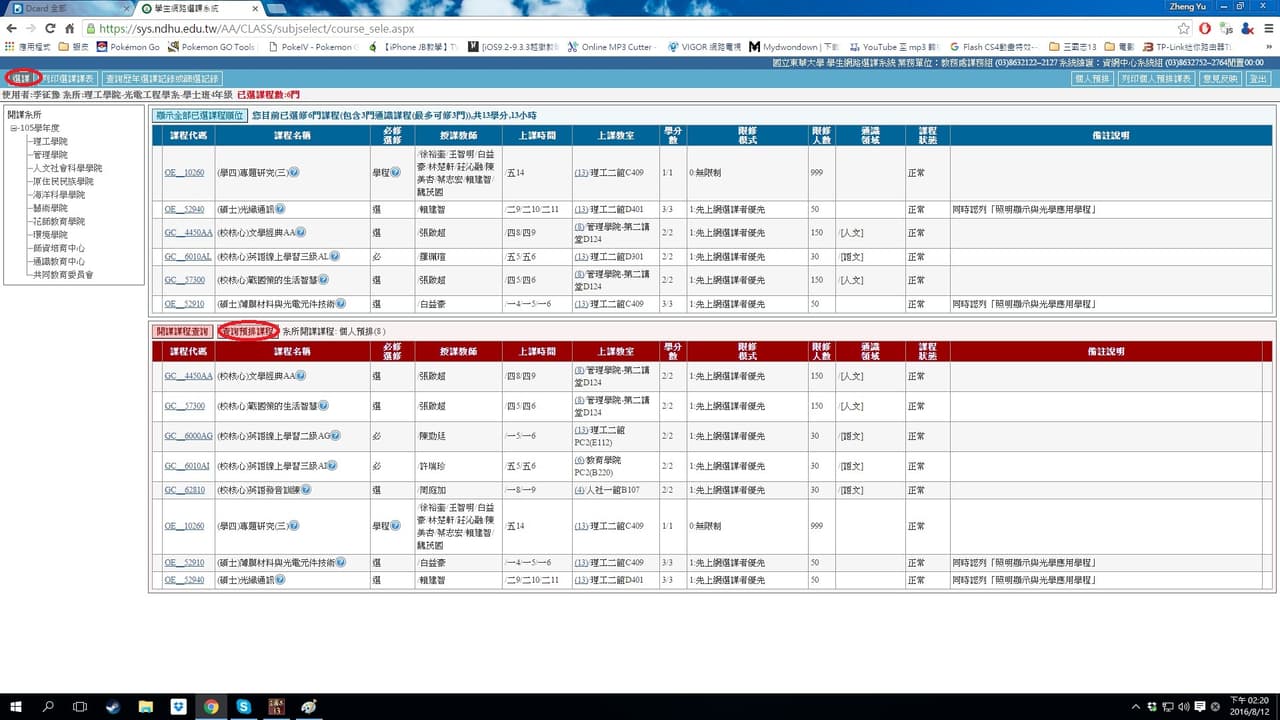This screenshot has width=1280, height=720.
Task: Click the browser forward arrow
Action: click(33, 29)
